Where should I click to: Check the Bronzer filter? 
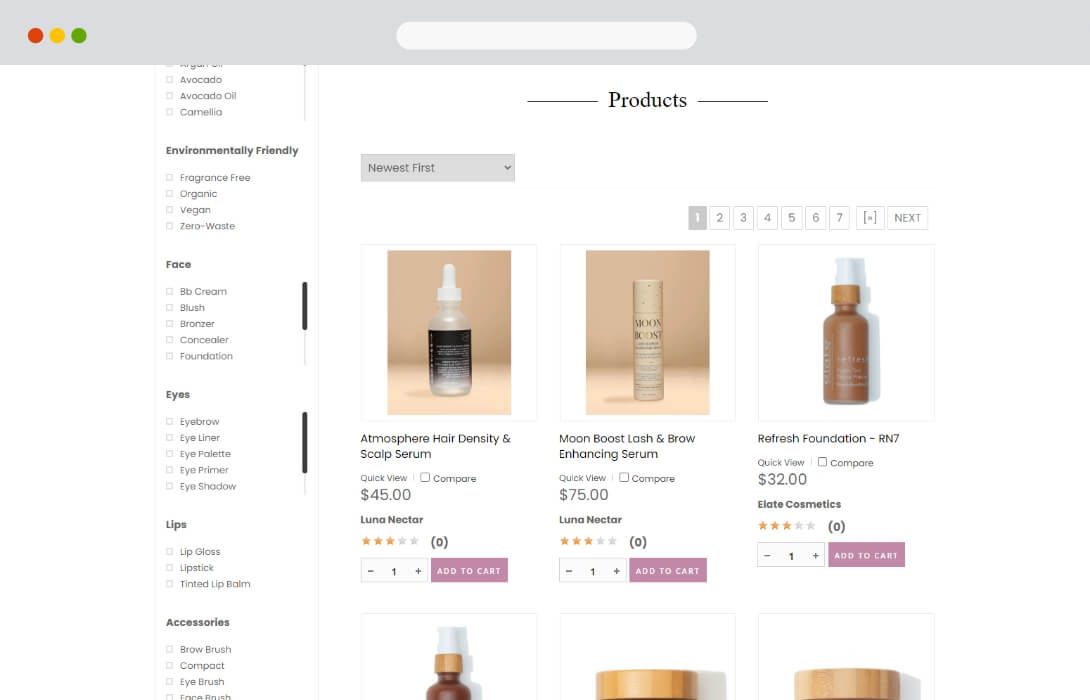click(x=170, y=324)
